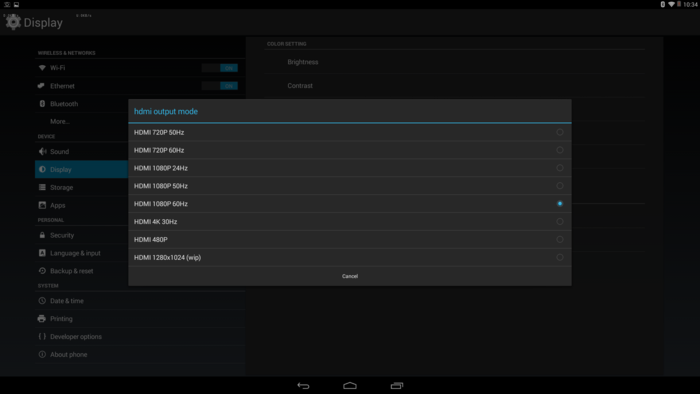Toggle the Wi-Fi ON switch
700x394 pixels.
pyautogui.click(x=220, y=68)
